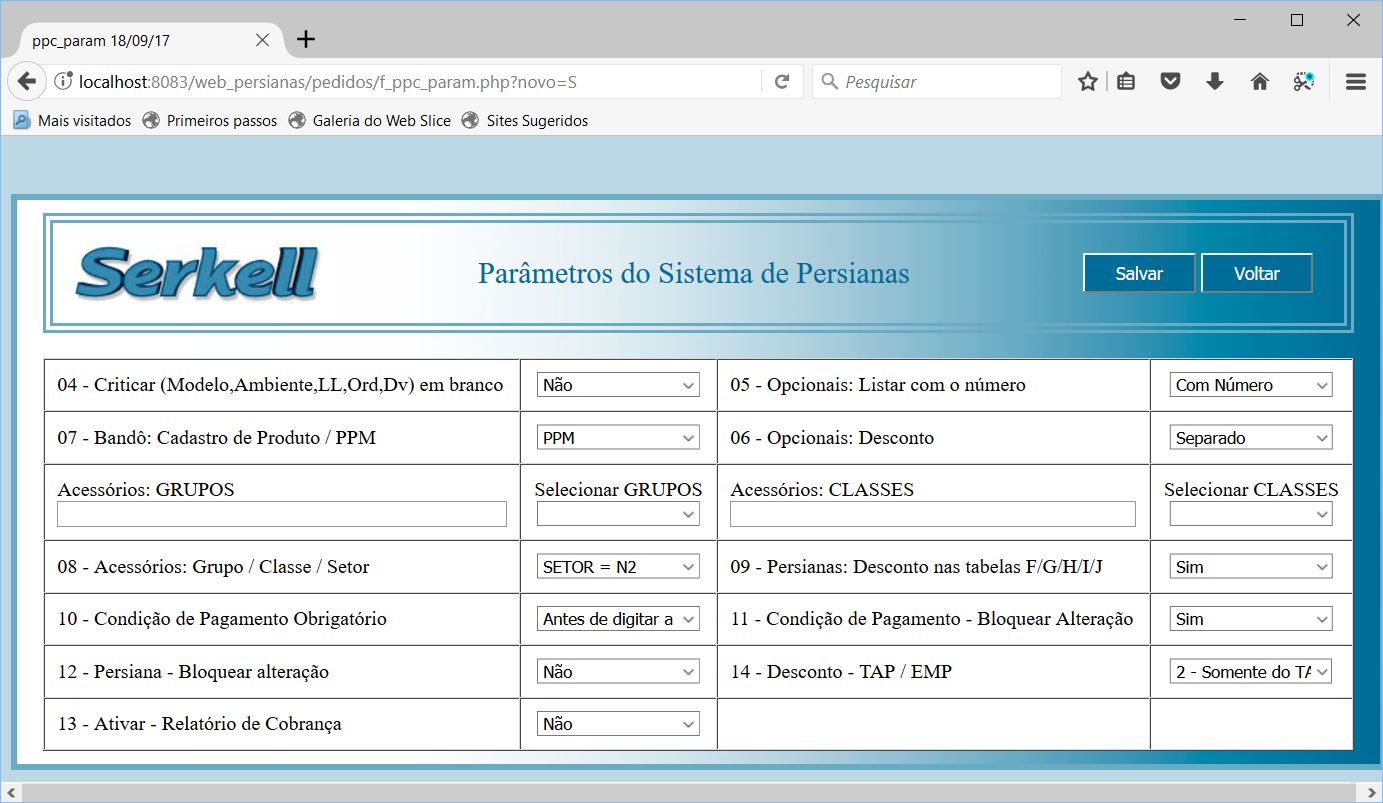Image resolution: width=1383 pixels, height=803 pixels.
Task: Open the Selecionar CLASSES dropdown
Action: (x=1251, y=514)
